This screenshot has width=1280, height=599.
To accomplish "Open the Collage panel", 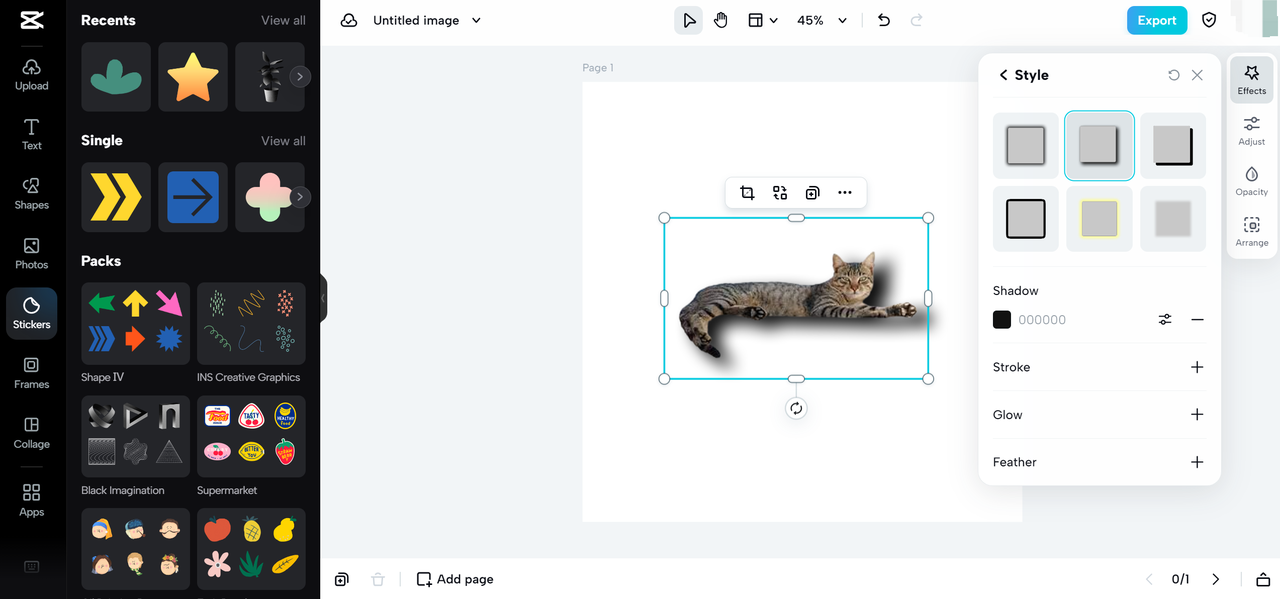I will tap(32, 433).
